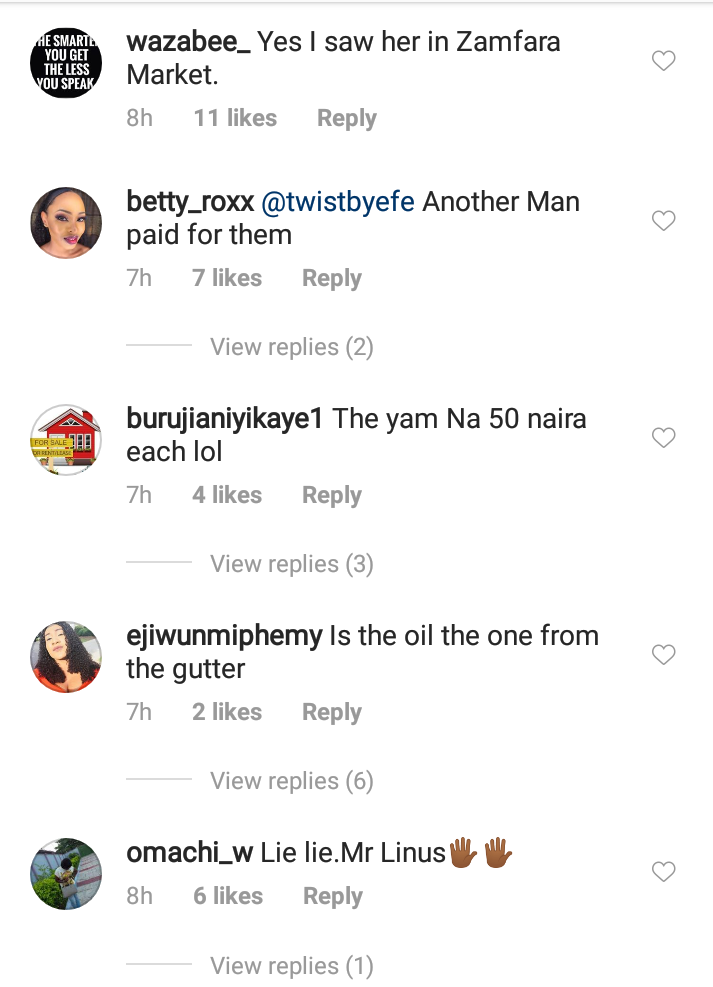Open betty_roxx avatar photo

(x=66, y=223)
